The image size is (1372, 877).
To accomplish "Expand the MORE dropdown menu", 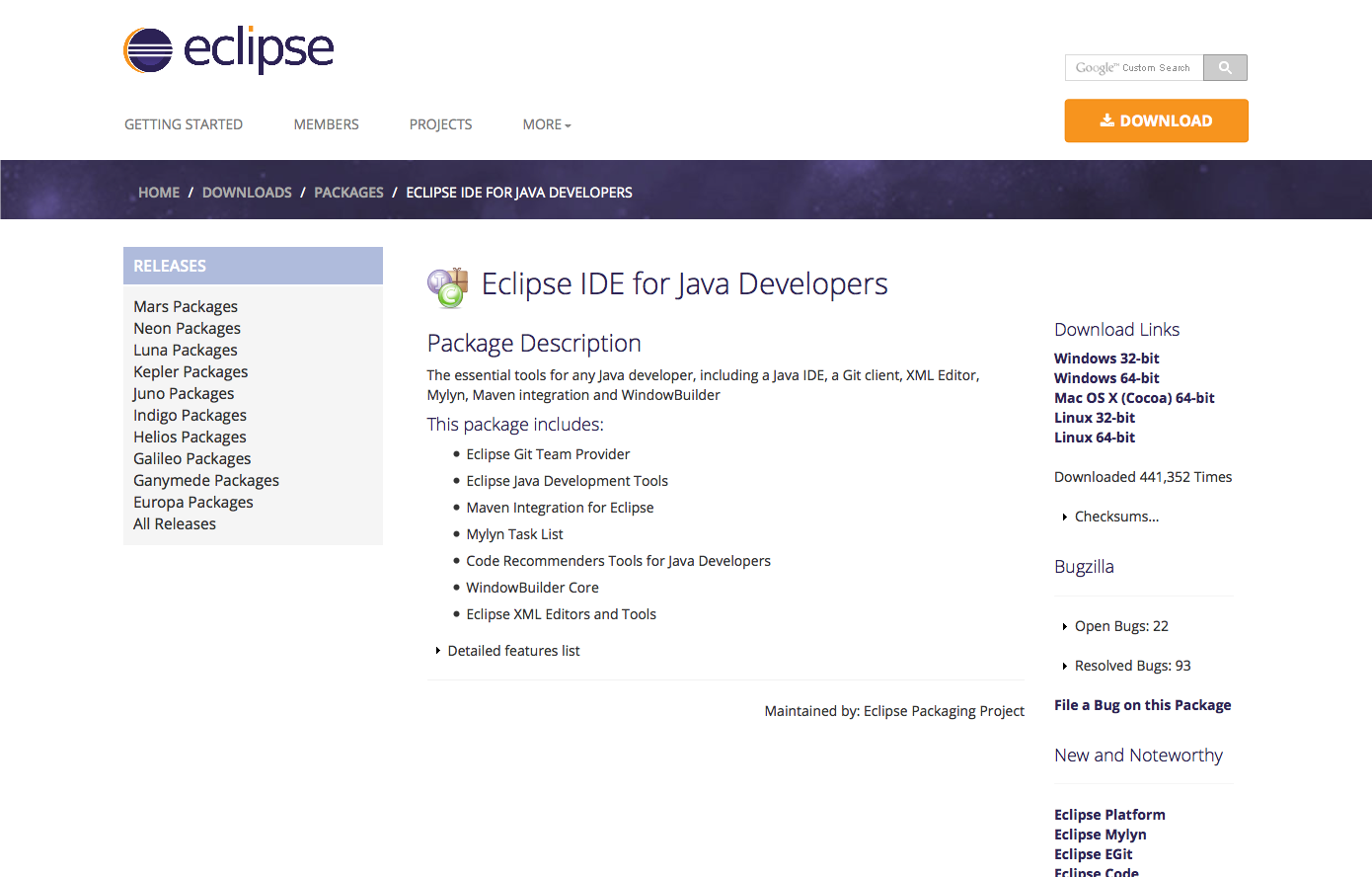I will tap(547, 124).
